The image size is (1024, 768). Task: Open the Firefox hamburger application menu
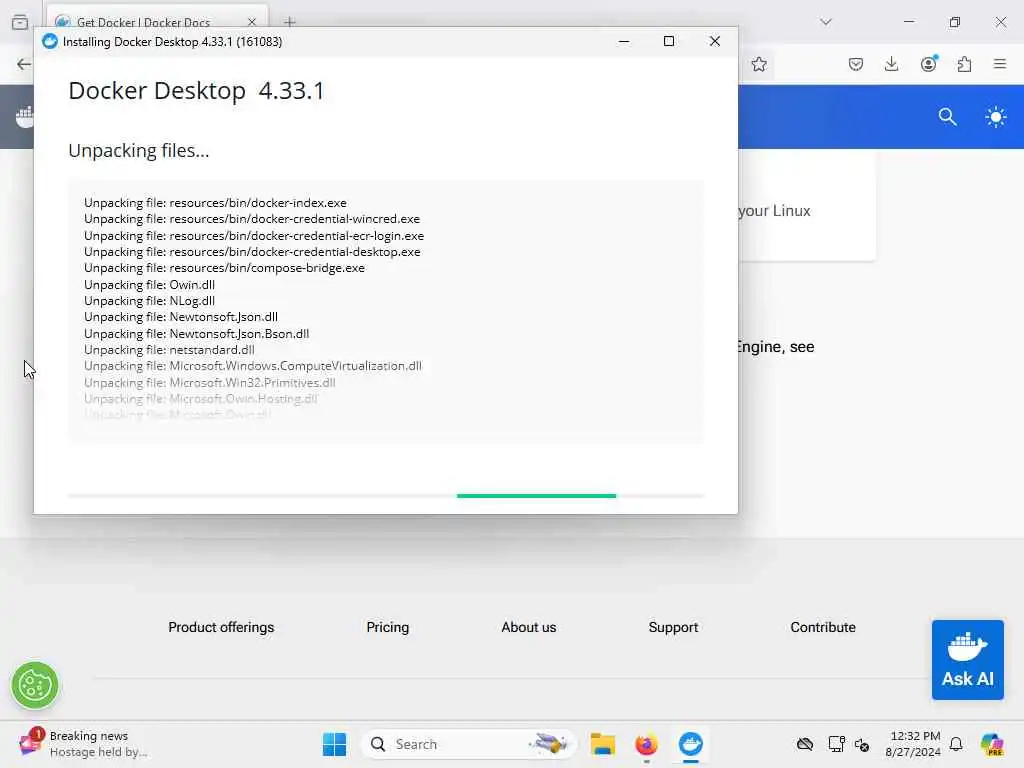(x=1000, y=64)
